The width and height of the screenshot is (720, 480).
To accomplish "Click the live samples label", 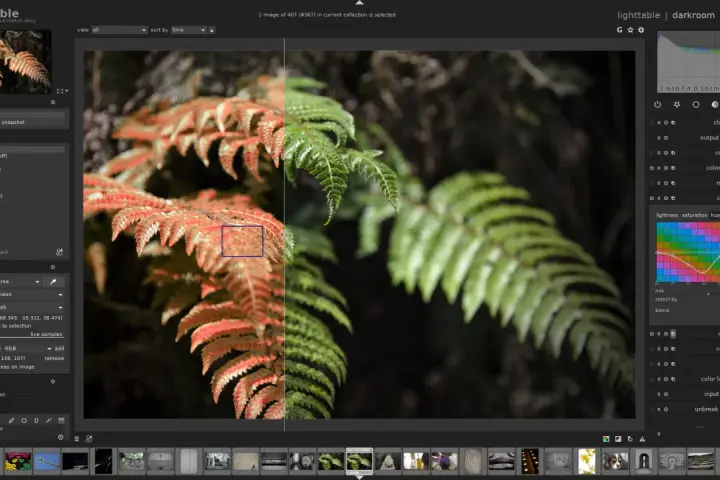I will coord(46,334).
